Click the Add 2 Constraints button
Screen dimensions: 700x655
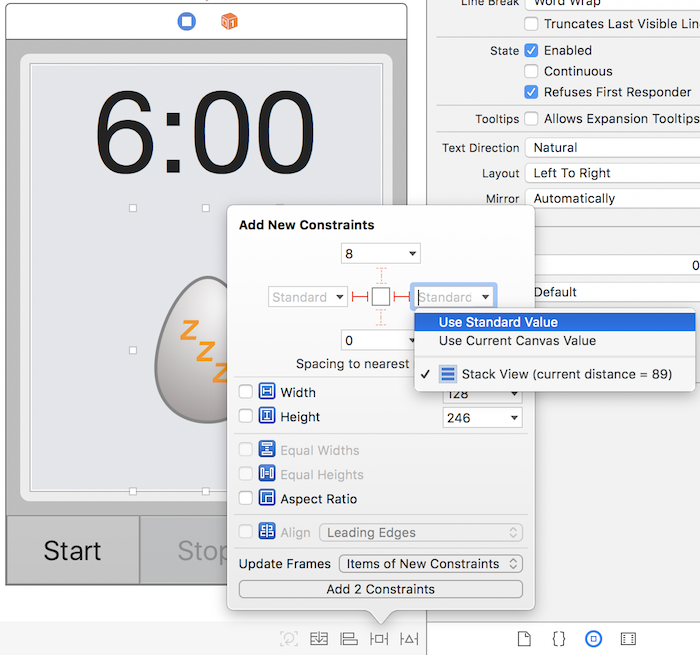[x=380, y=589]
